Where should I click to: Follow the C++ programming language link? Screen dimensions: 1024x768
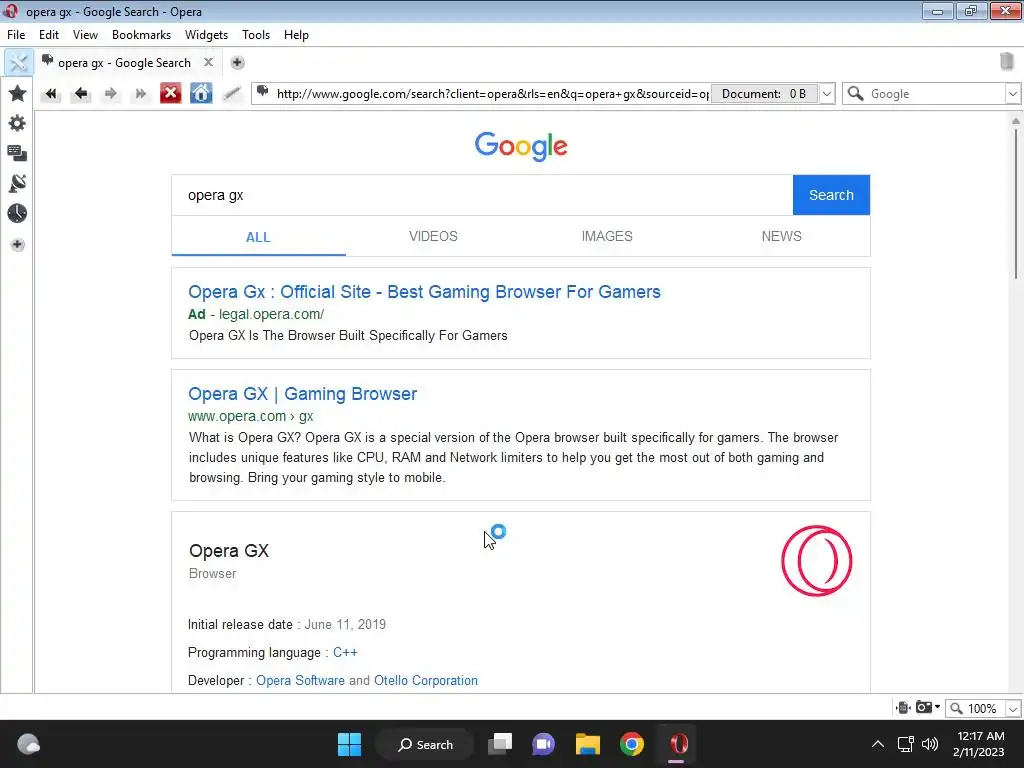[345, 652]
